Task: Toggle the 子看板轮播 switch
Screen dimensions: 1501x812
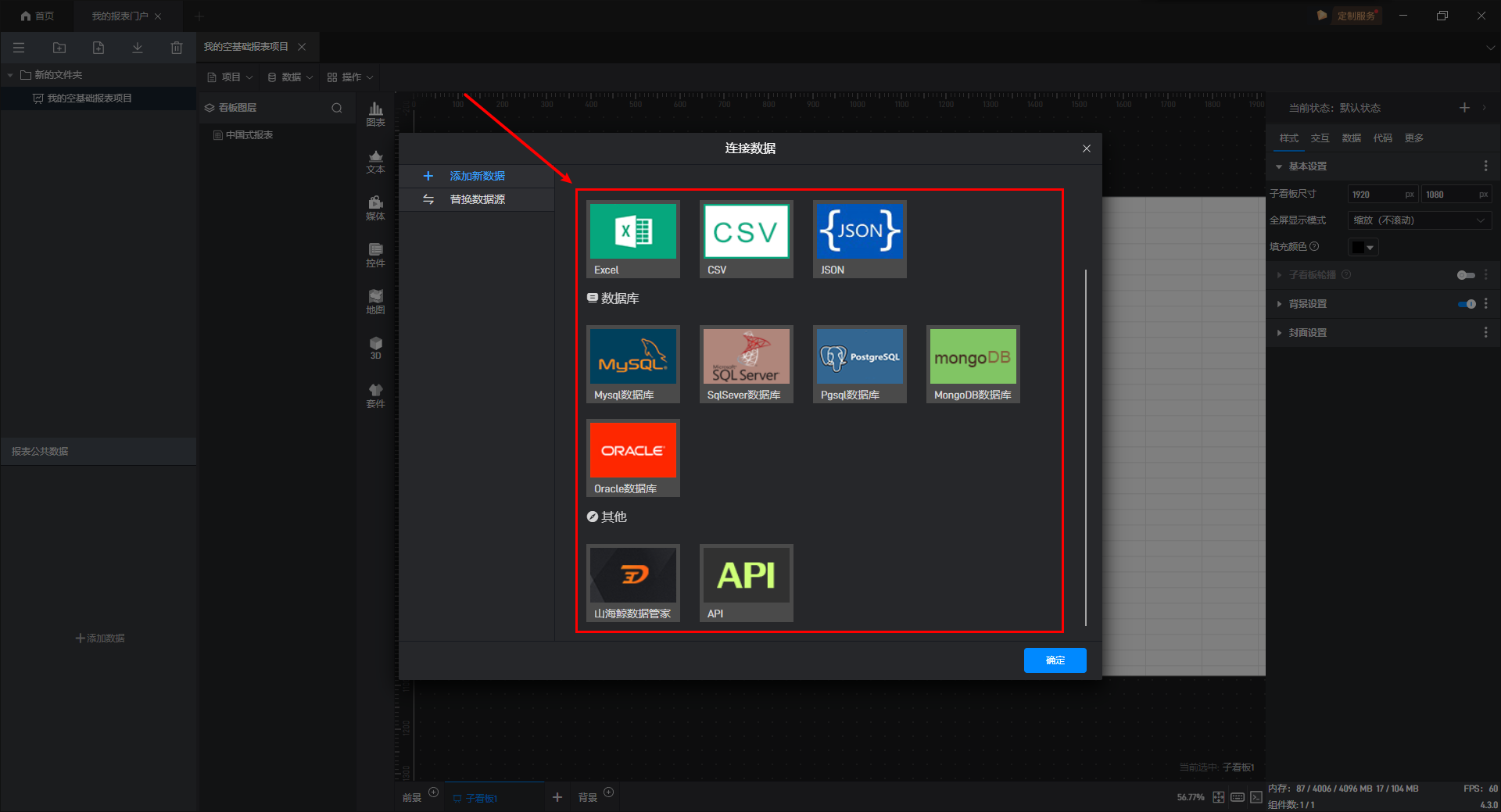Action: pyautogui.click(x=1466, y=275)
